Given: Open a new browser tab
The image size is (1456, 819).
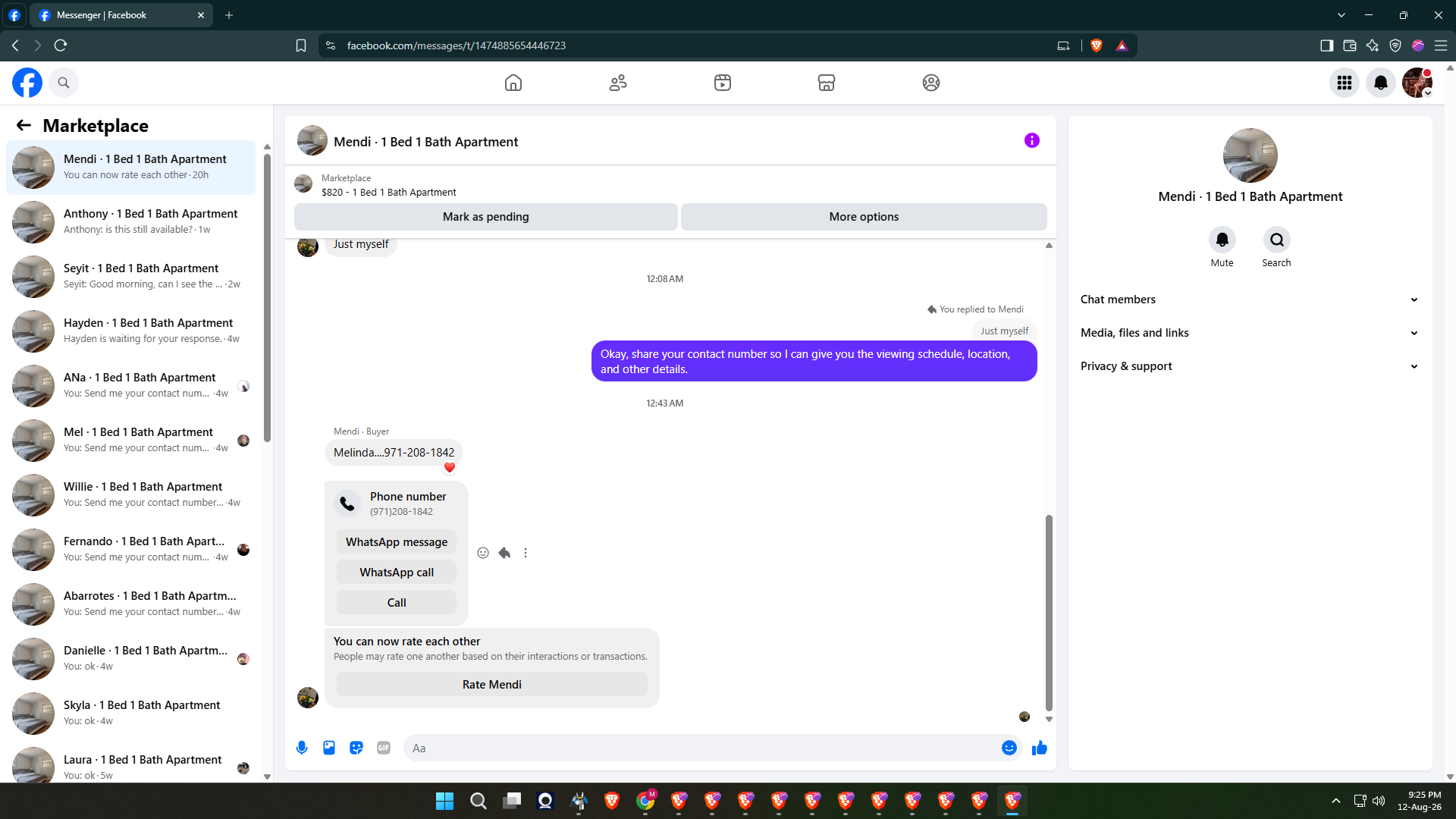Looking at the screenshot, I should [229, 15].
